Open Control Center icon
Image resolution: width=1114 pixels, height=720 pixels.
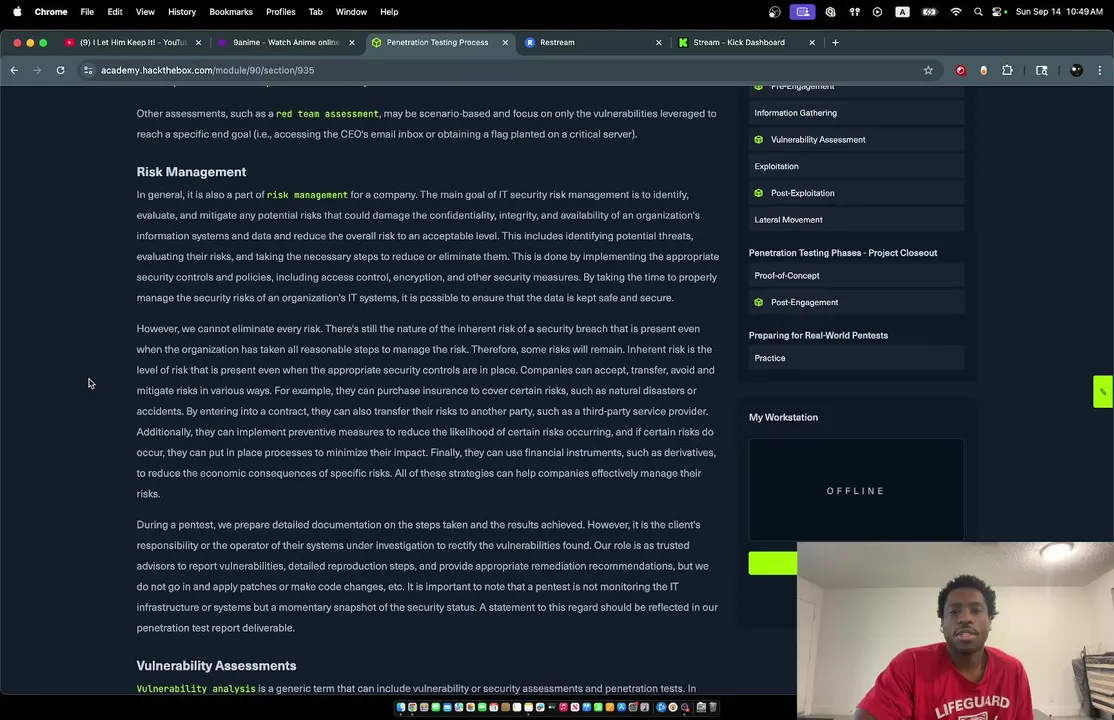(x=998, y=11)
